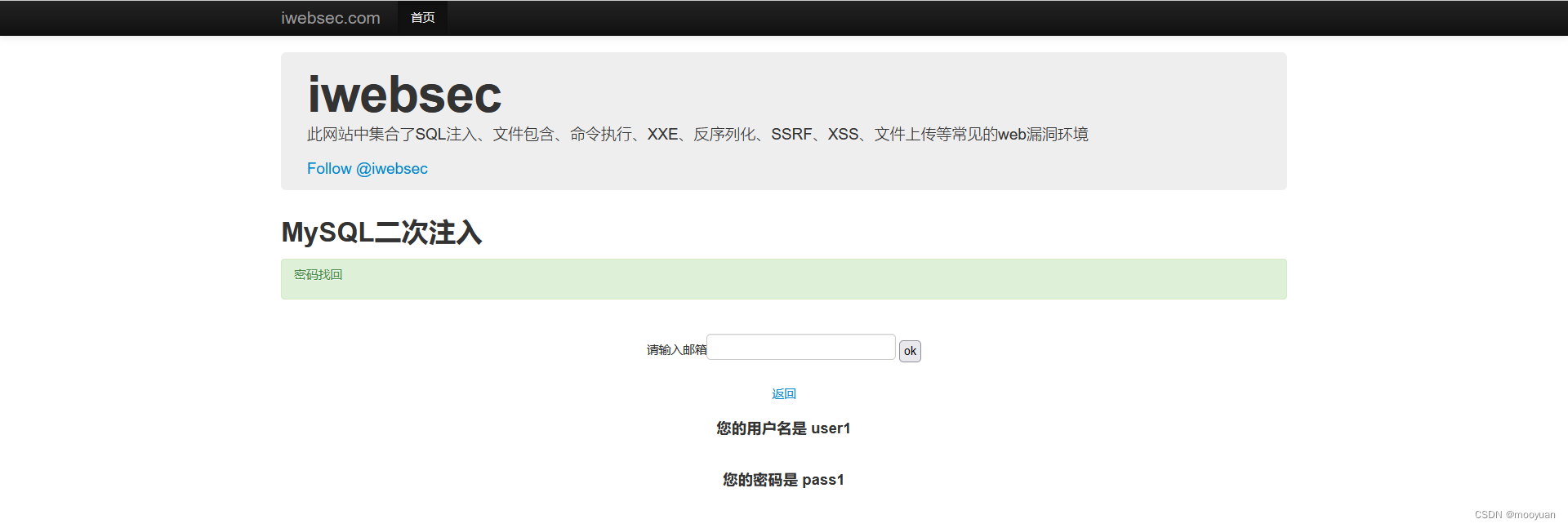Select the 您的用户名是 user1 text
This screenshot has height=528, width=1568.
[784, 428]
